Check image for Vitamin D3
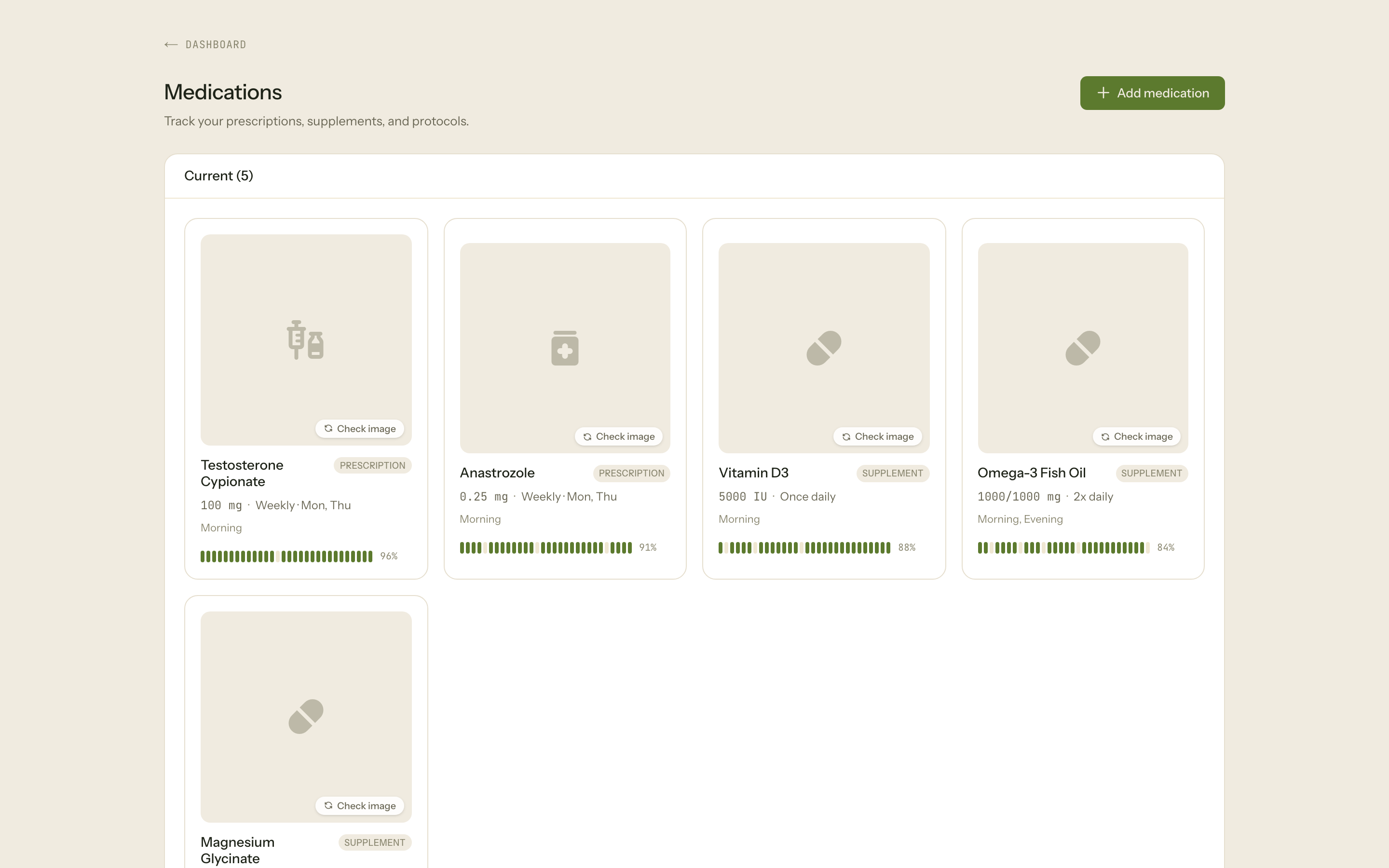 pyautogui.click(x=878, y=437)
